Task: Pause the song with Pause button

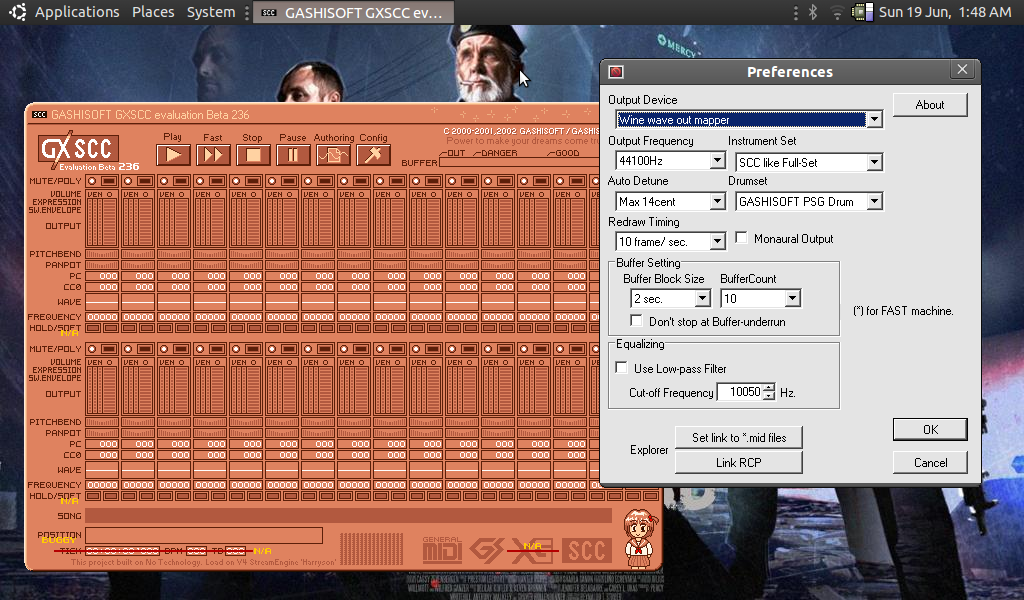Action: click(x=293, y=154)
